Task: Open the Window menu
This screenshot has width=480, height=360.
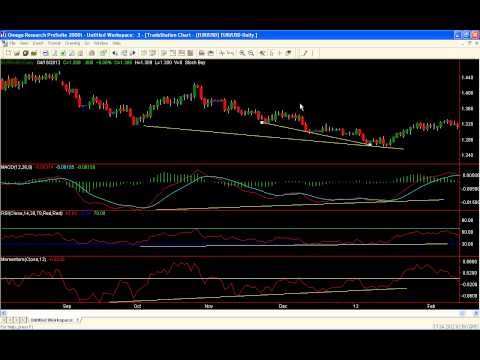Action: (101, 43)
